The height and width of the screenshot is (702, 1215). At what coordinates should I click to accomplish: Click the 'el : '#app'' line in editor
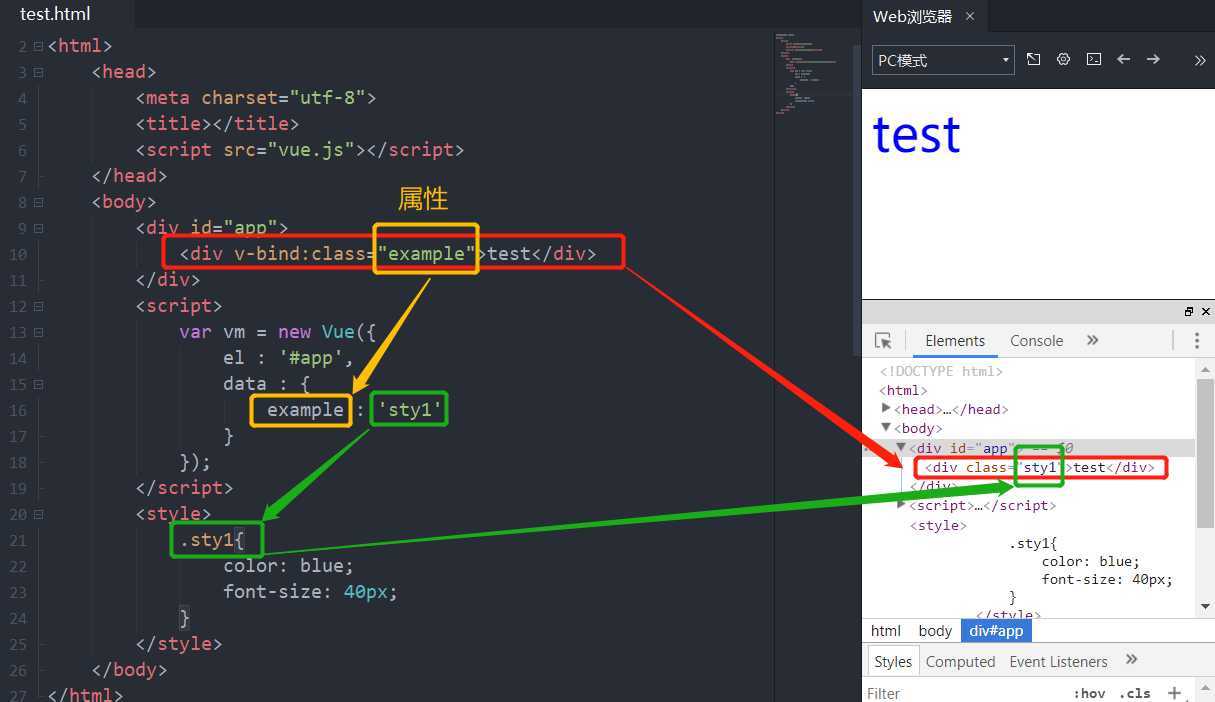pyautogui.click(x=289, y=358)
